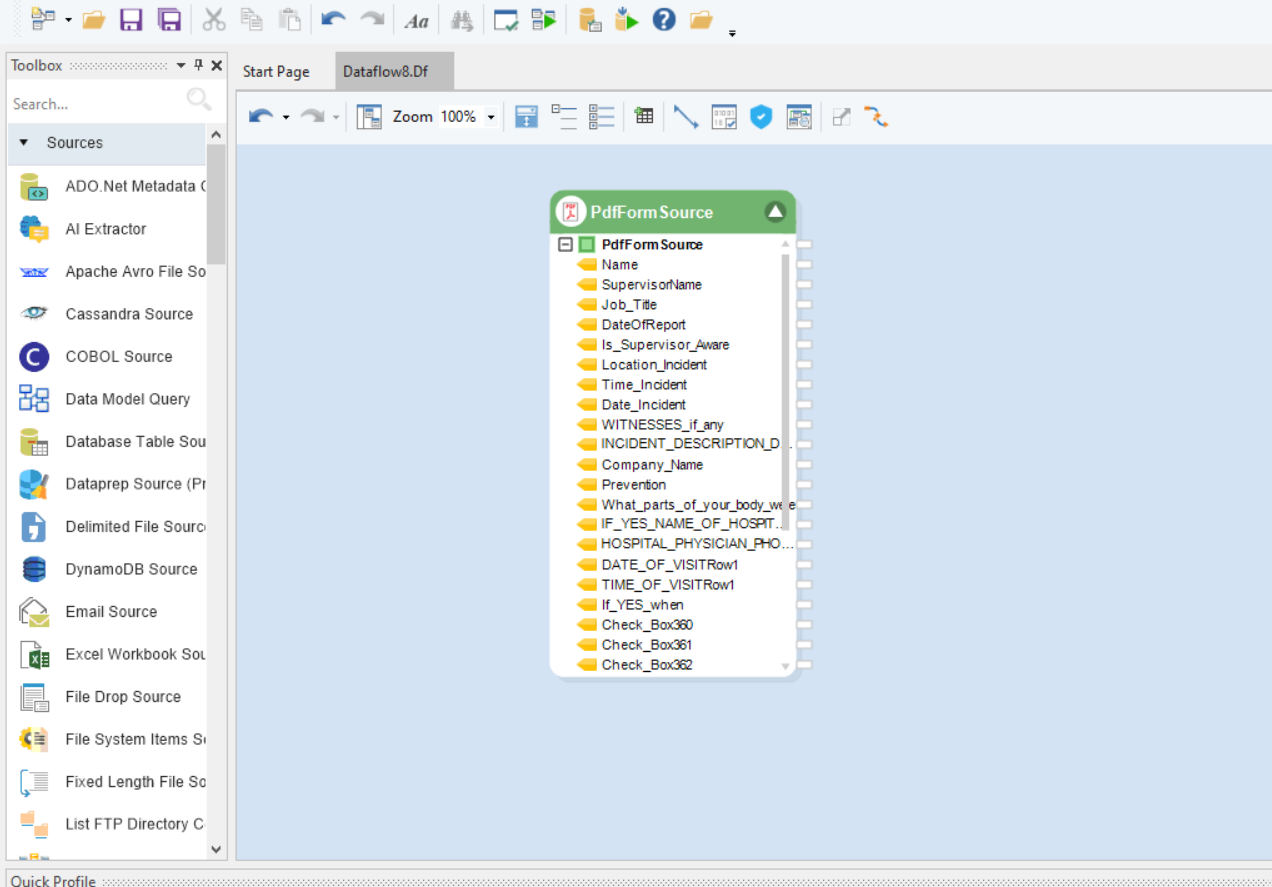Select the AI Extractor source icon
Image resolution: width=1272 pixels, height=887 pixels.
coord(35,229)
